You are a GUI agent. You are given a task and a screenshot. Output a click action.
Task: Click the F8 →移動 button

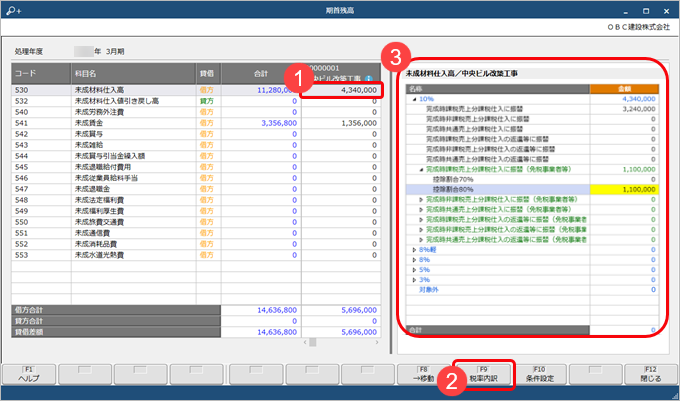pyautogui.click(x=424, y=374)
